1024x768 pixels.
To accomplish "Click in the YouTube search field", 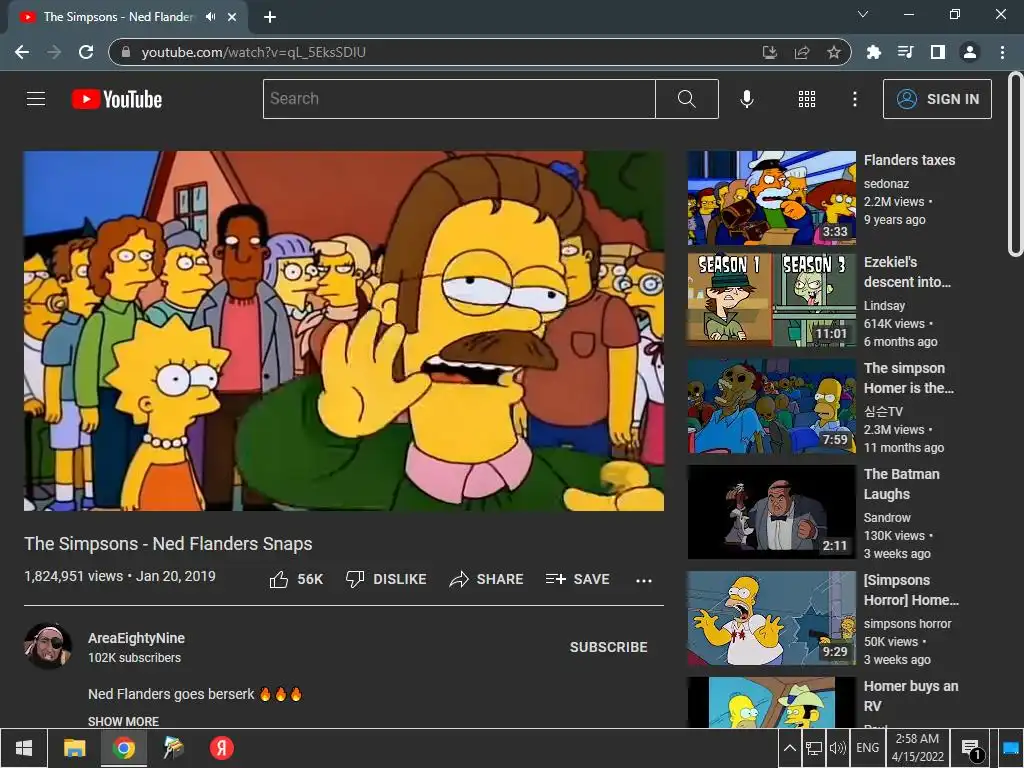I will click(459, 99).
